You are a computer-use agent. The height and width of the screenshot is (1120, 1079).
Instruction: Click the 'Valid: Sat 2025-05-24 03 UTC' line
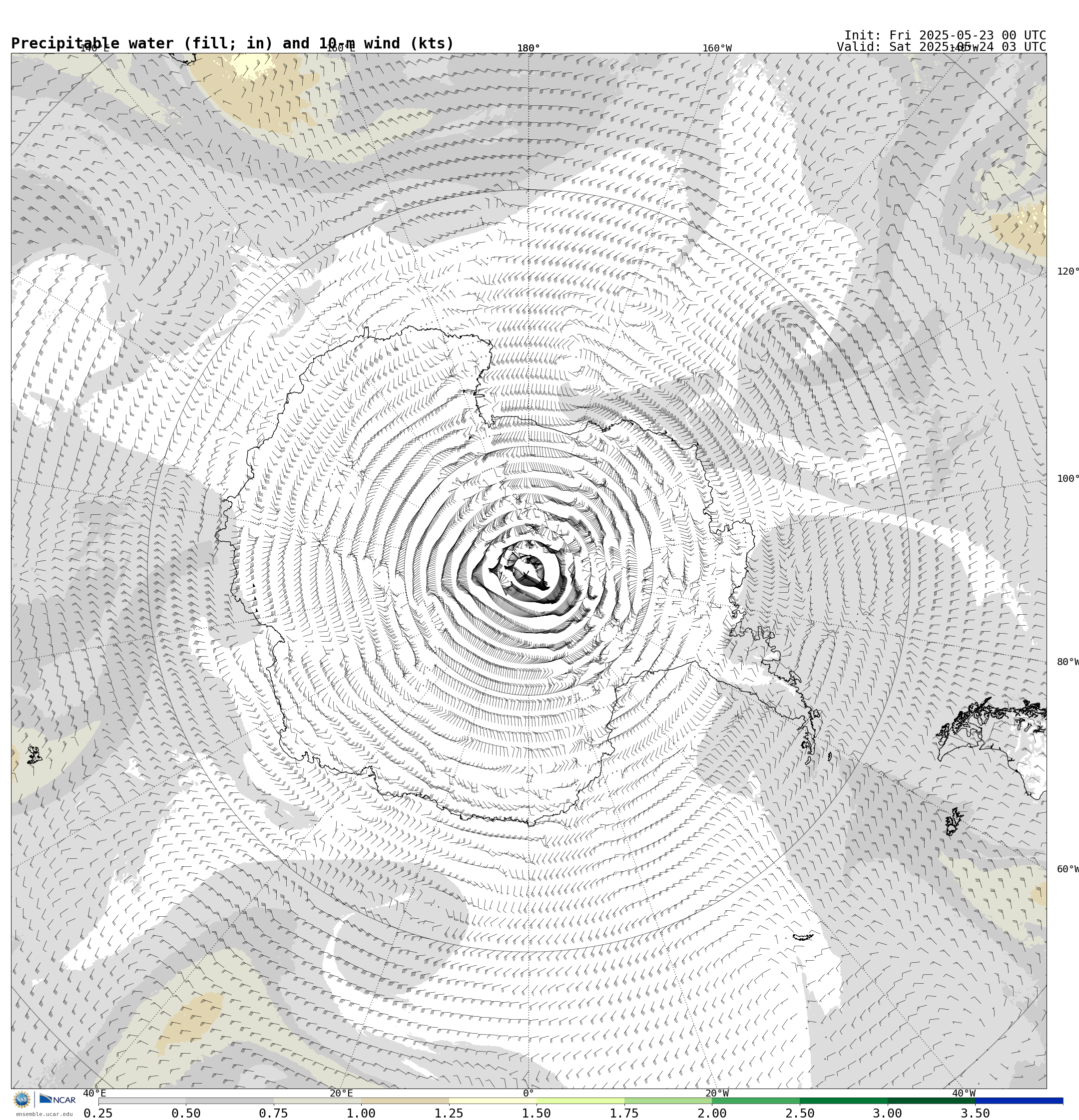pos(941,47)
